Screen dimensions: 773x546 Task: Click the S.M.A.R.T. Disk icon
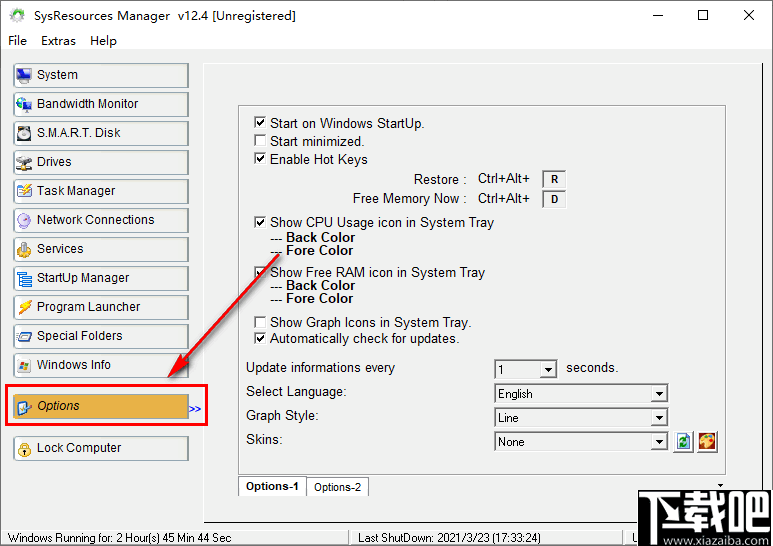click(x=24, y=133)
